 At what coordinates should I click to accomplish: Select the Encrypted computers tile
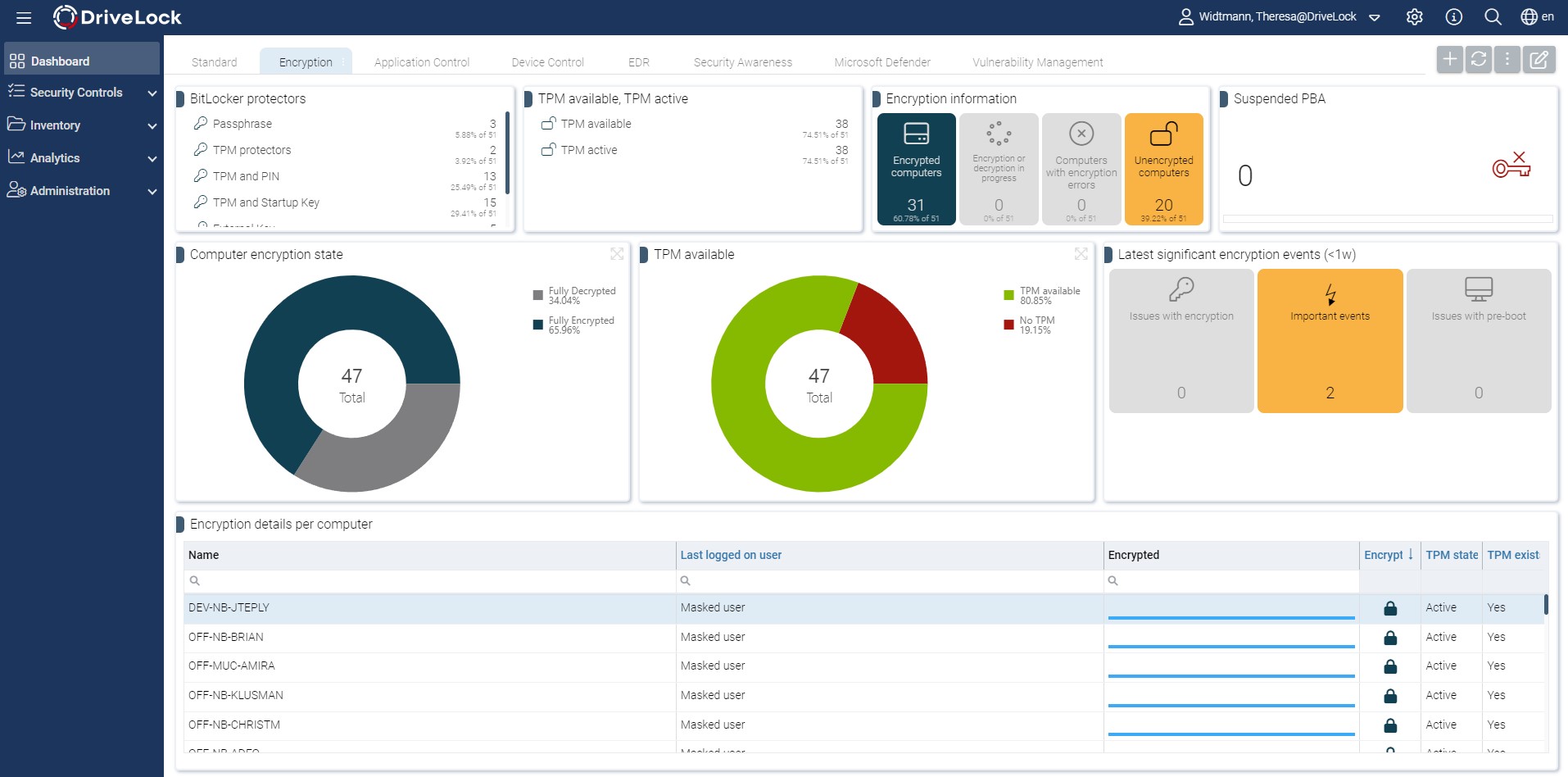coord(916,169)
